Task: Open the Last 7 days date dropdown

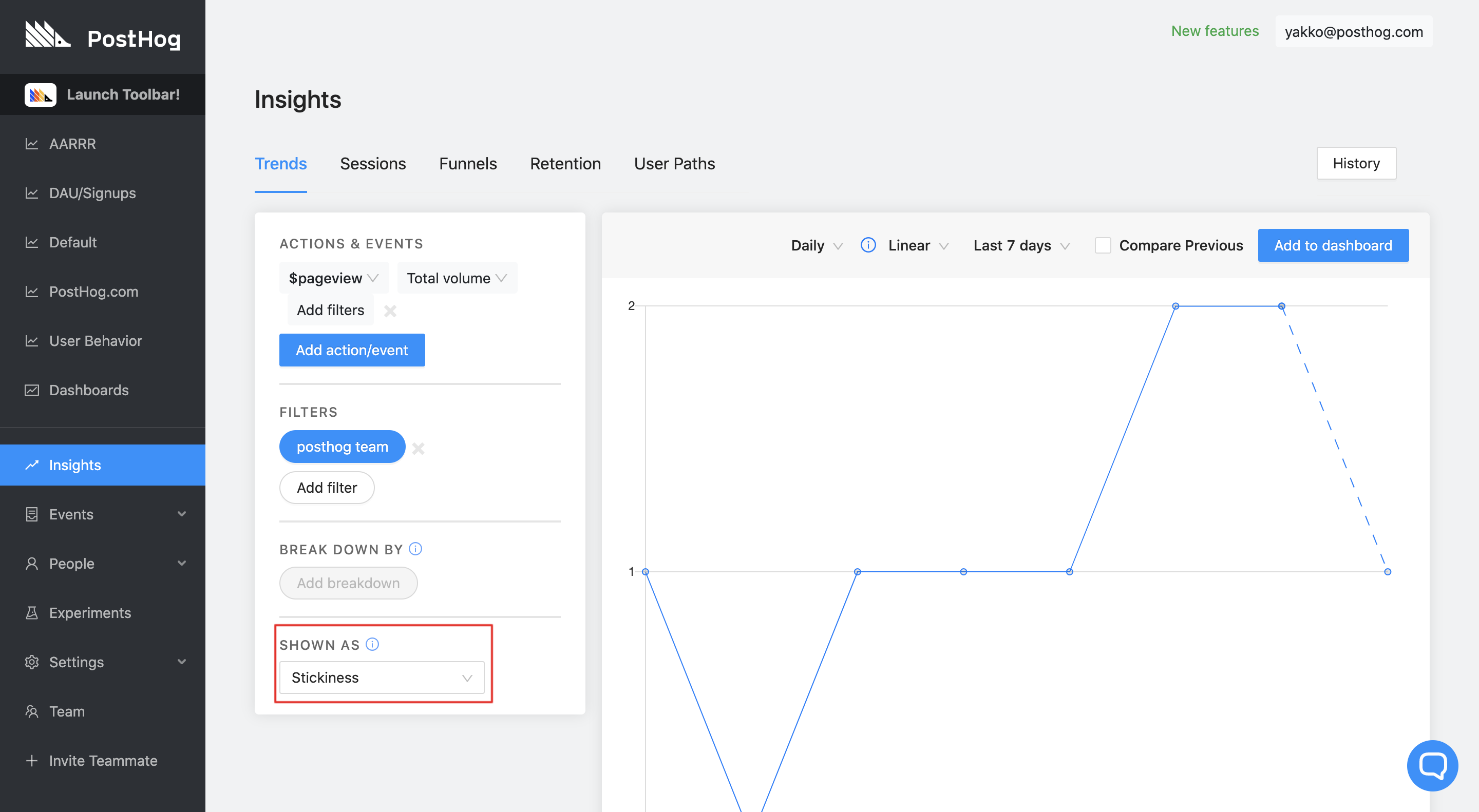Action: pyautogui.click(x=1021, y=246)
